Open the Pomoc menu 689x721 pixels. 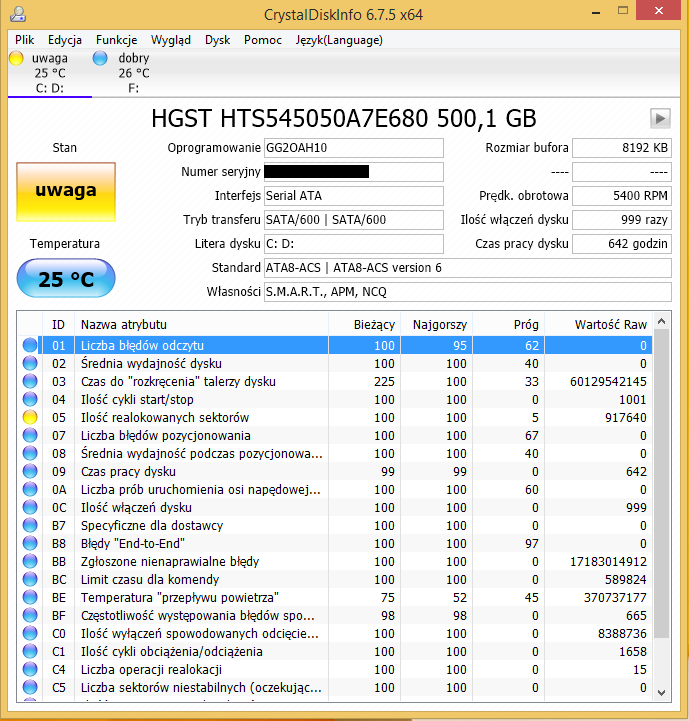point(263,40)
